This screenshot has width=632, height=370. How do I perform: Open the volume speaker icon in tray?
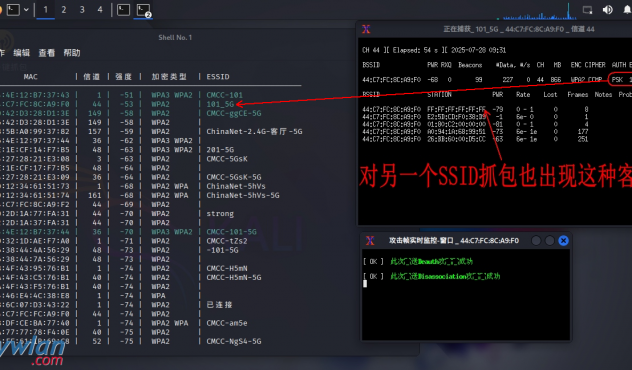click(607, 10)
